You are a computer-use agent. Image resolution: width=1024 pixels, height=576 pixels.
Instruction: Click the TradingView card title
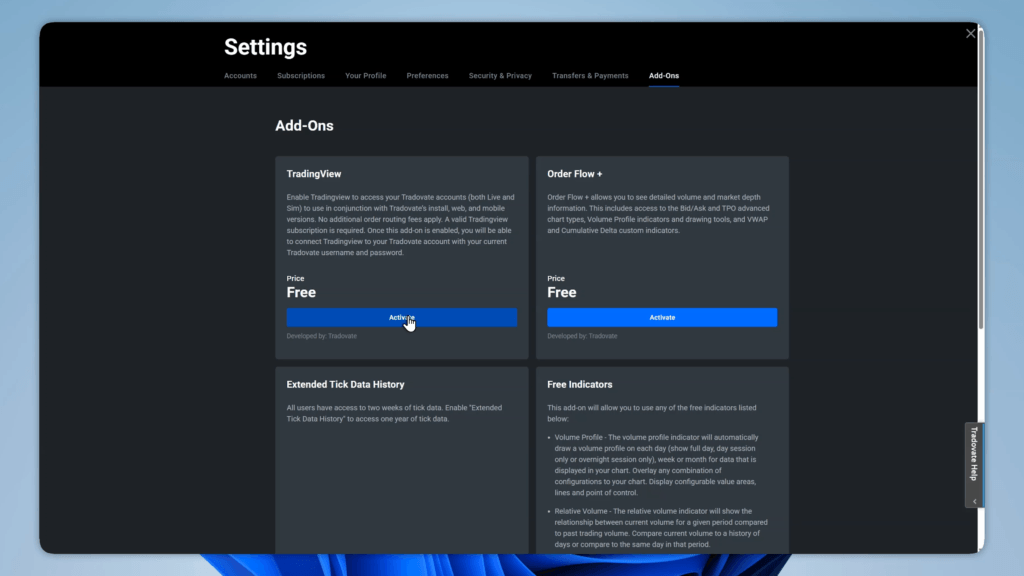[x=313, y=174]
